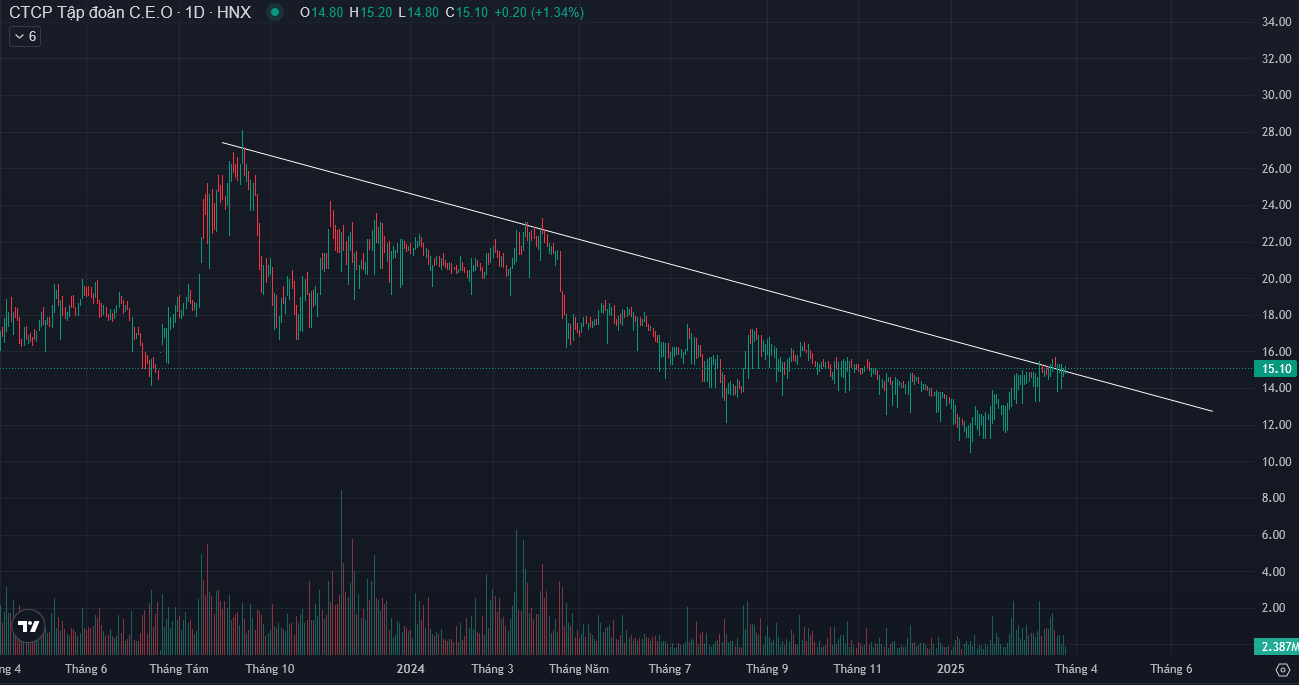Image resolution: width=1299 pixels, height=685 pixels.
Task: Click the 28.00 price axis label
Action: click(x=1276, y=132)
